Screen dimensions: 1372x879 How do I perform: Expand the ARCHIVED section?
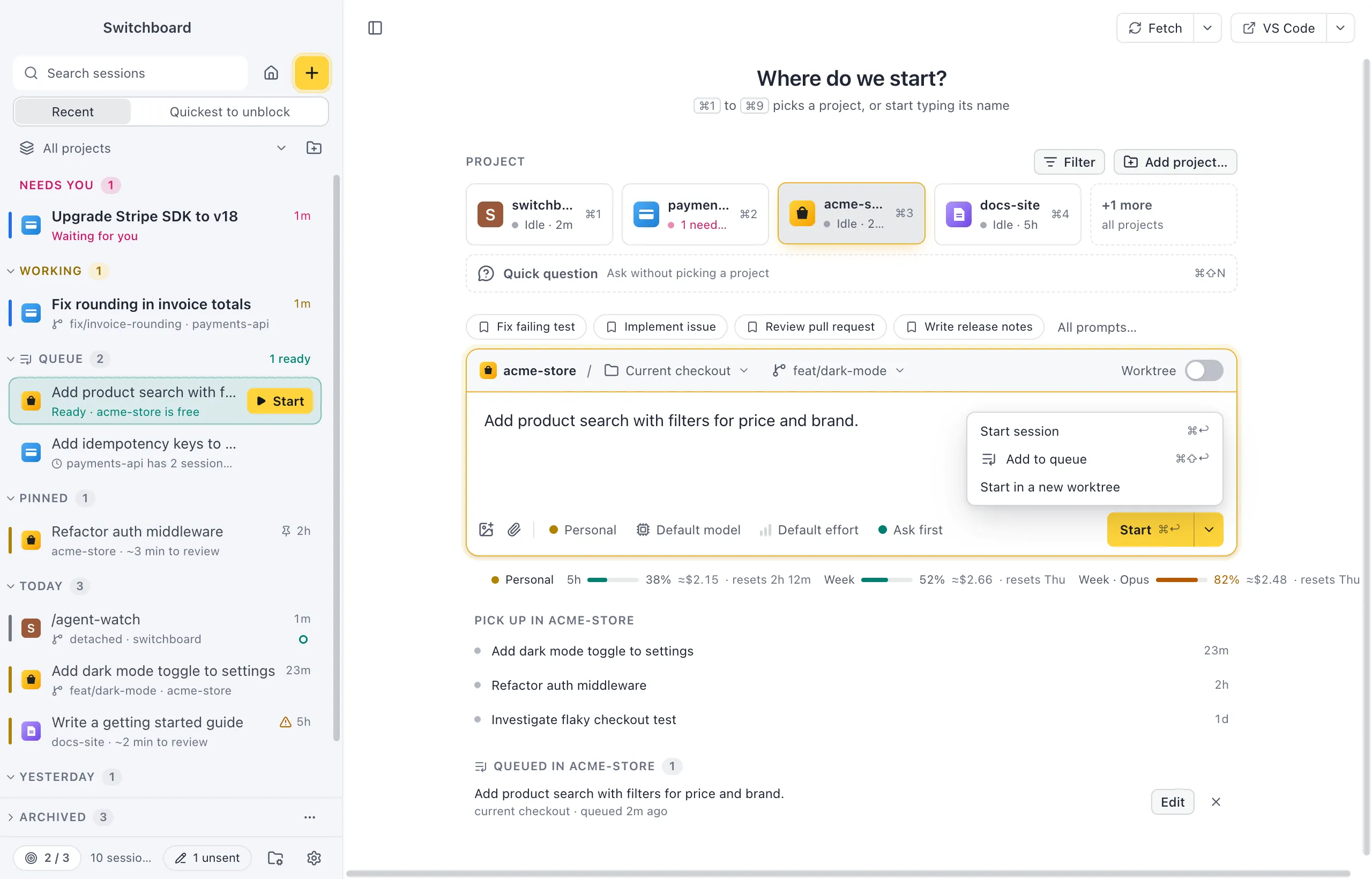coord(11,817)
